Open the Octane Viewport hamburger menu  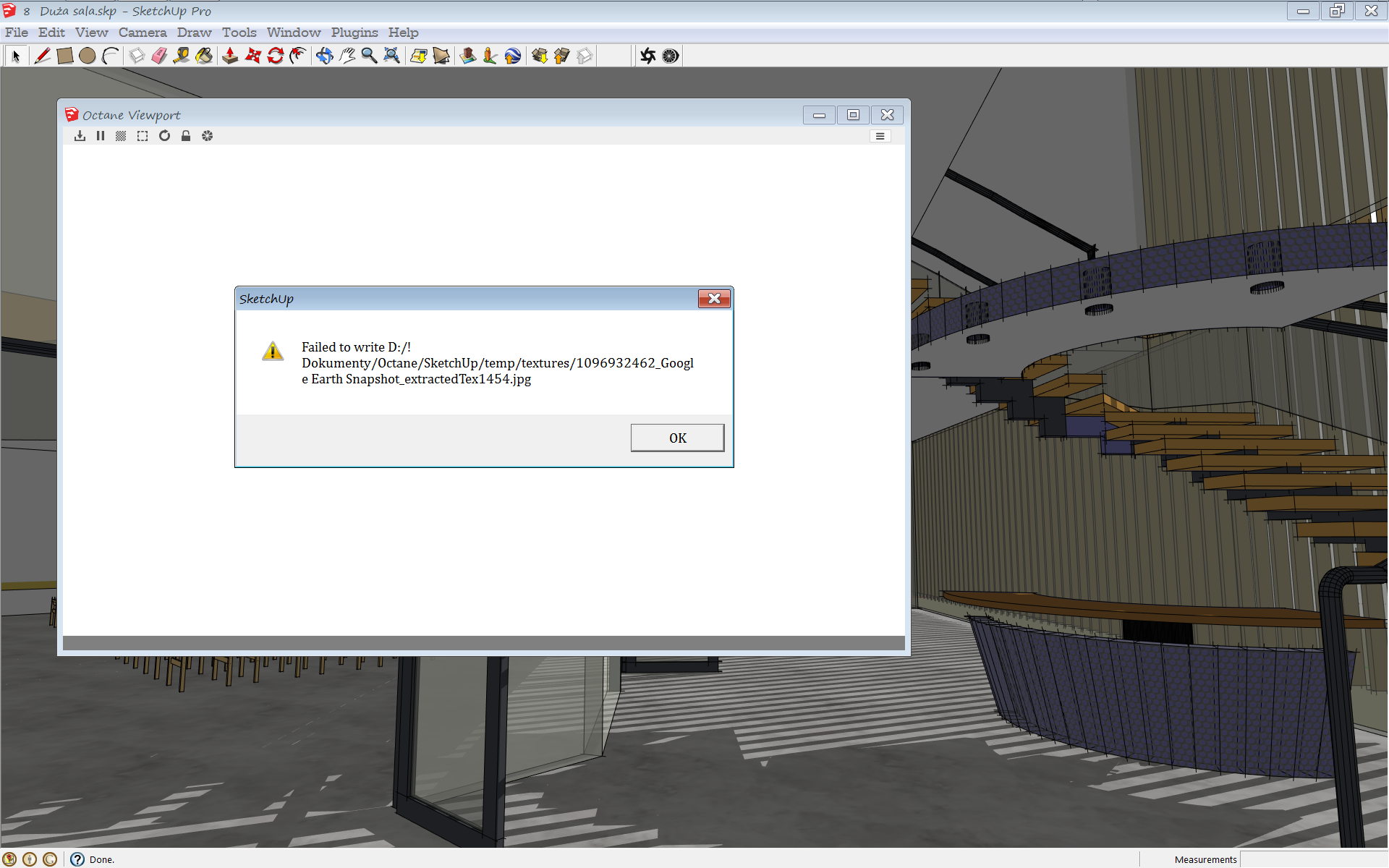coord(880,136)
